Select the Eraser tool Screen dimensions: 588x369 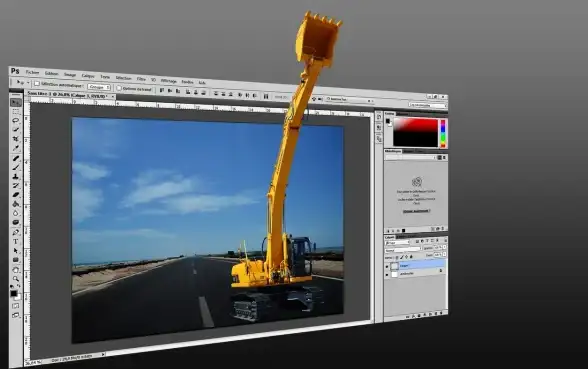[16, 195]
